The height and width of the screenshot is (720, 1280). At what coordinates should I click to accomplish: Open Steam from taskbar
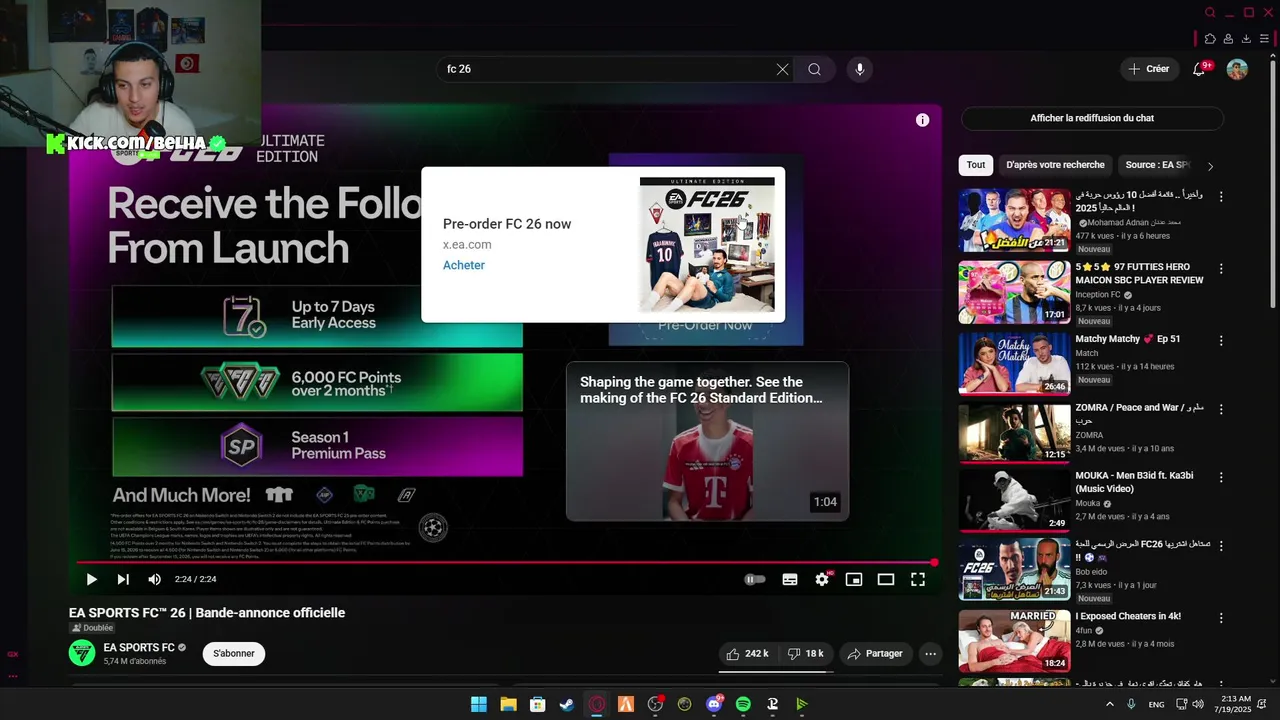567,704
